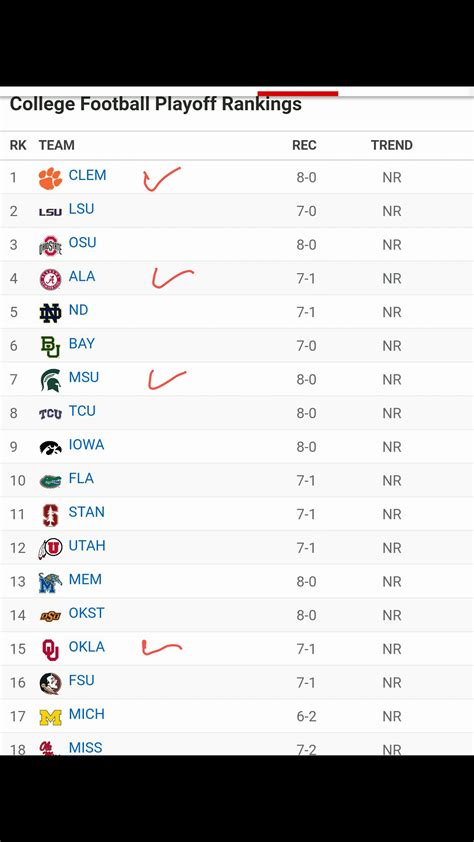The image size is (474, 842).
Task: Tap the Clemson tiger paw logo
Action: [x=50, y=178]
